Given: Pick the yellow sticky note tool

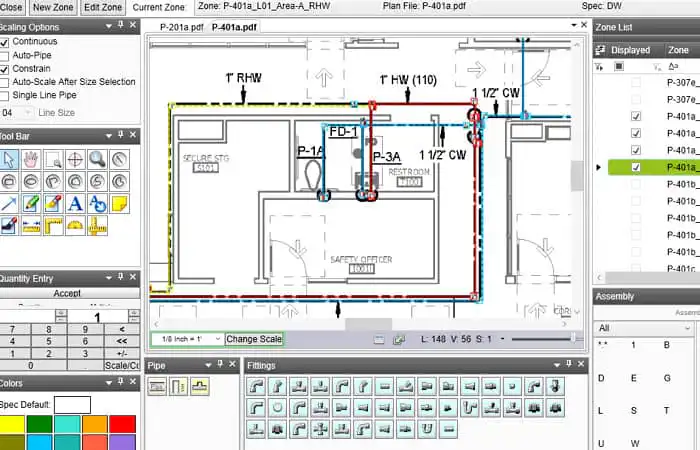Looking at the screenshot, I should click(x=120, y=204).
